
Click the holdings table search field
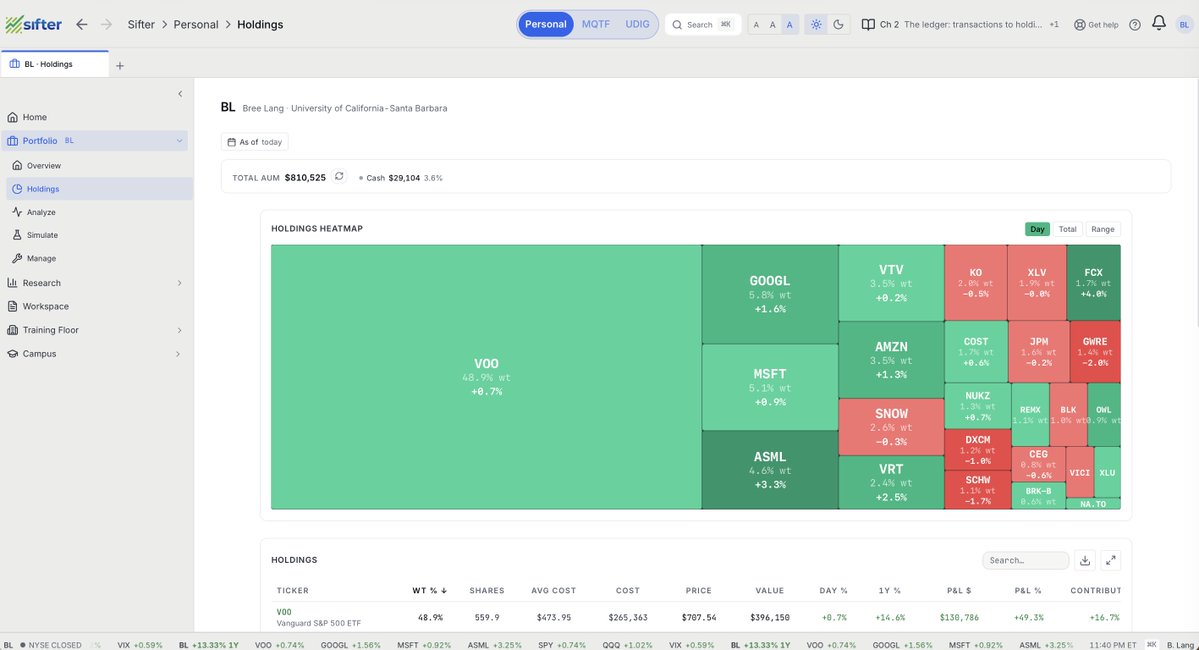click(1025, 561)
